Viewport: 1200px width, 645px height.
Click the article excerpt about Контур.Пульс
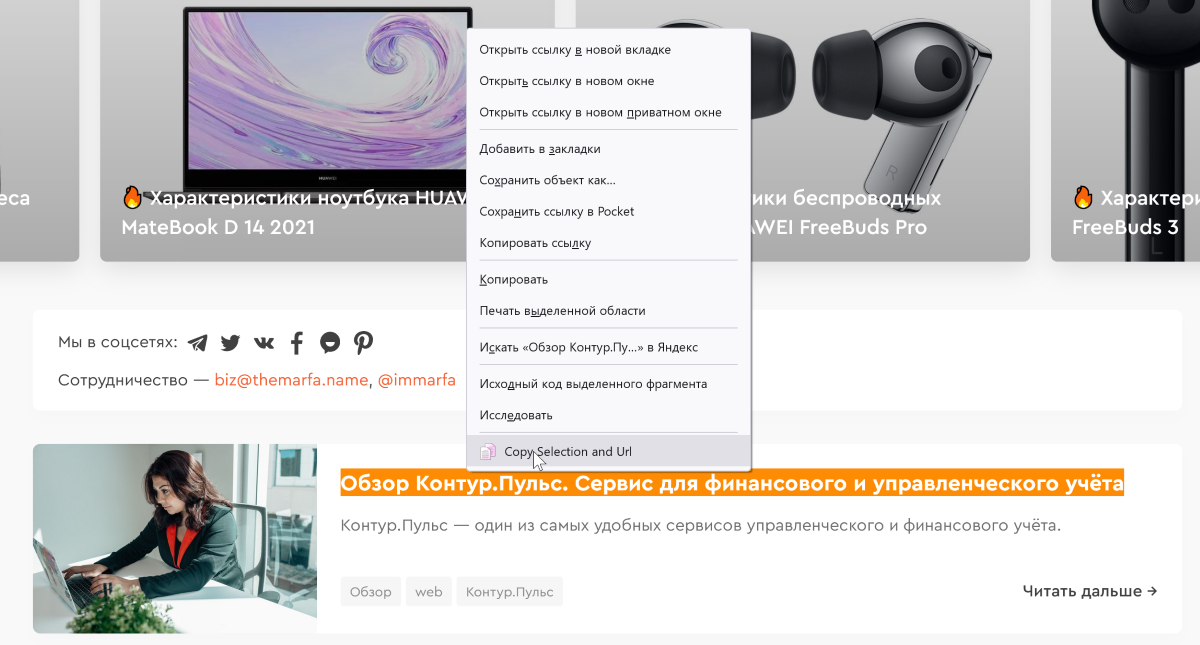click(x=700, y=525)
